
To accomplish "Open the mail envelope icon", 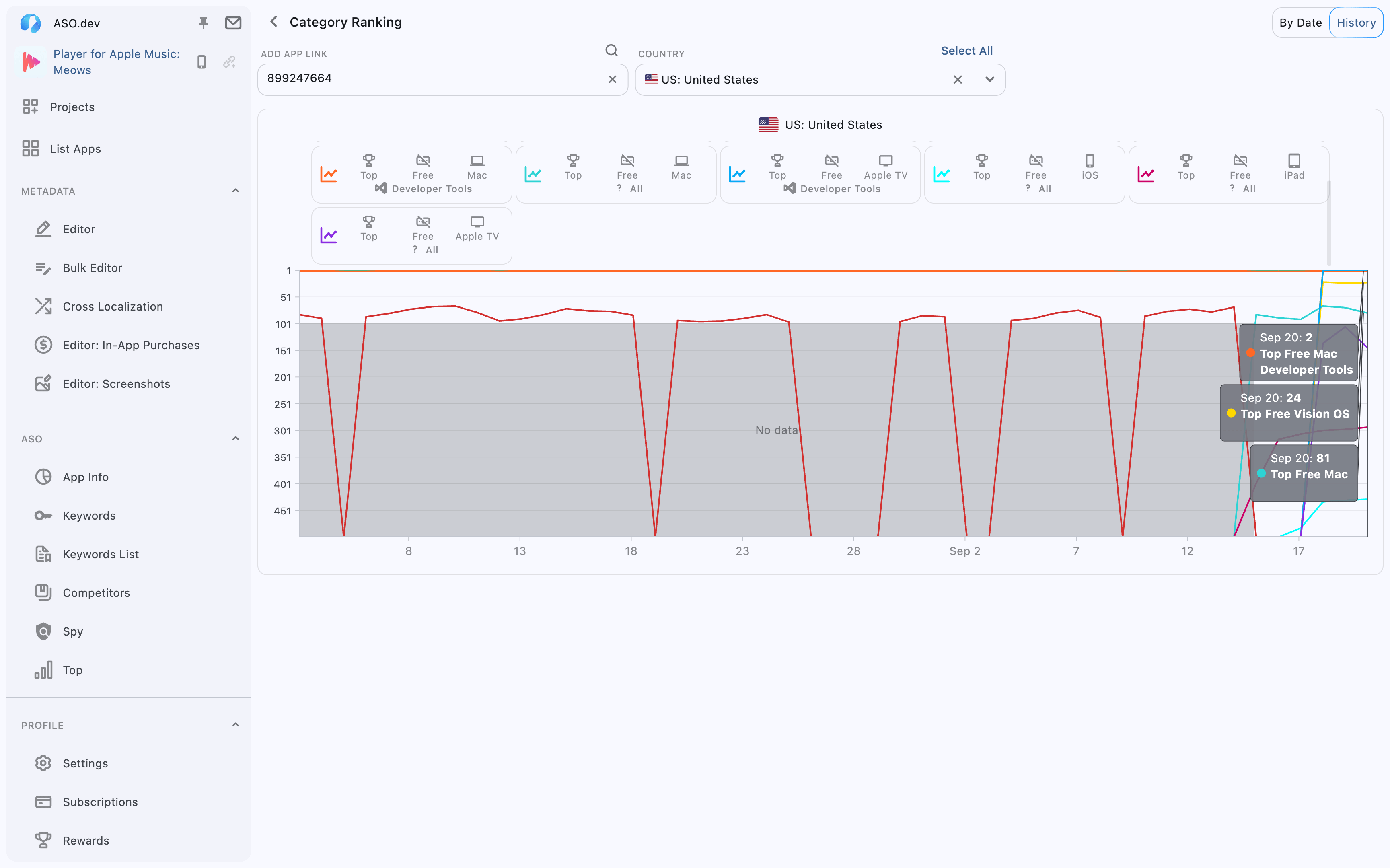I will coord(233,23).
